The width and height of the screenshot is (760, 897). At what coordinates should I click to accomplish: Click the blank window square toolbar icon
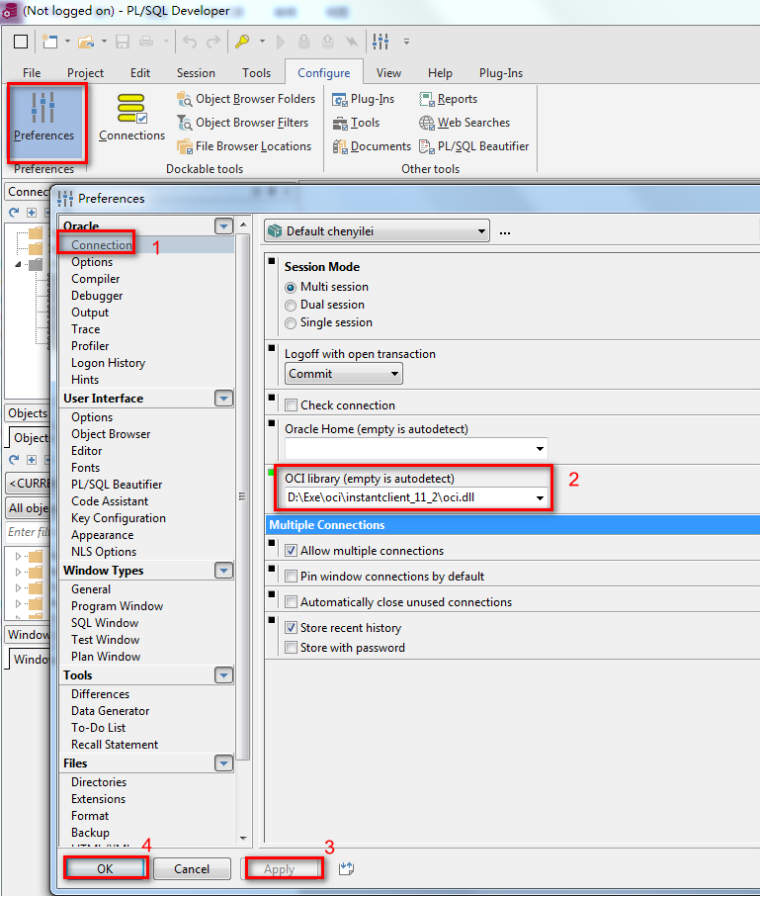(21, 42)
